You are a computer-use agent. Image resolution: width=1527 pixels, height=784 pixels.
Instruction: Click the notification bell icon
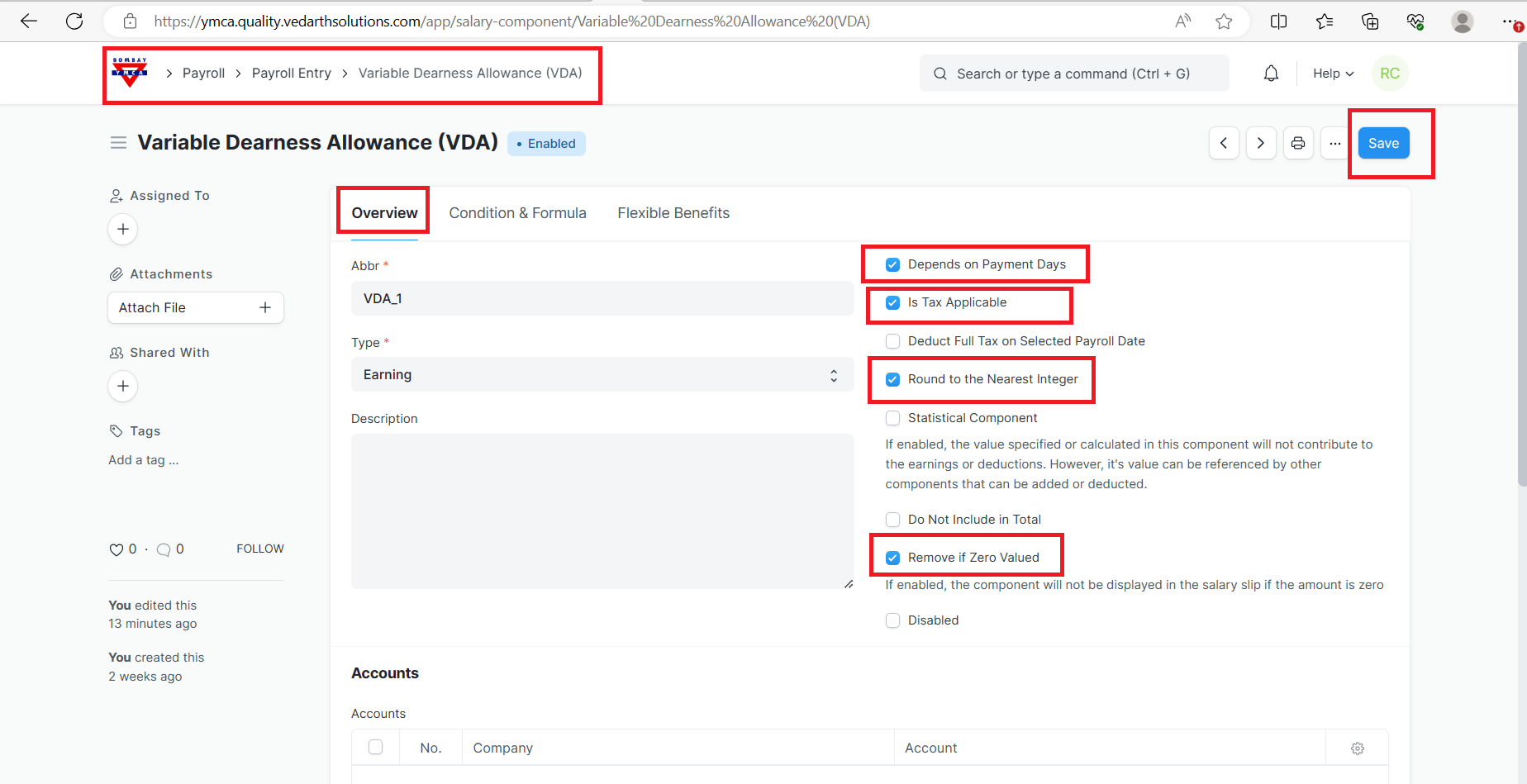coord(1271,74)
